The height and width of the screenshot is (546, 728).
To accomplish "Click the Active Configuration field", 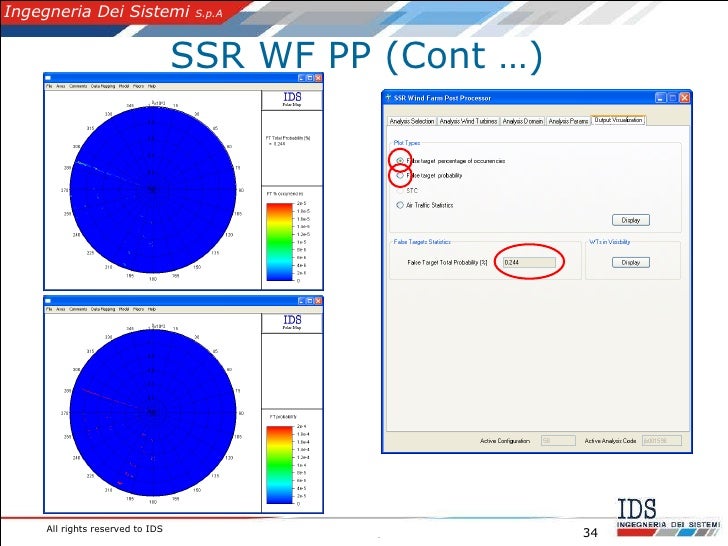I will [558, 440].
